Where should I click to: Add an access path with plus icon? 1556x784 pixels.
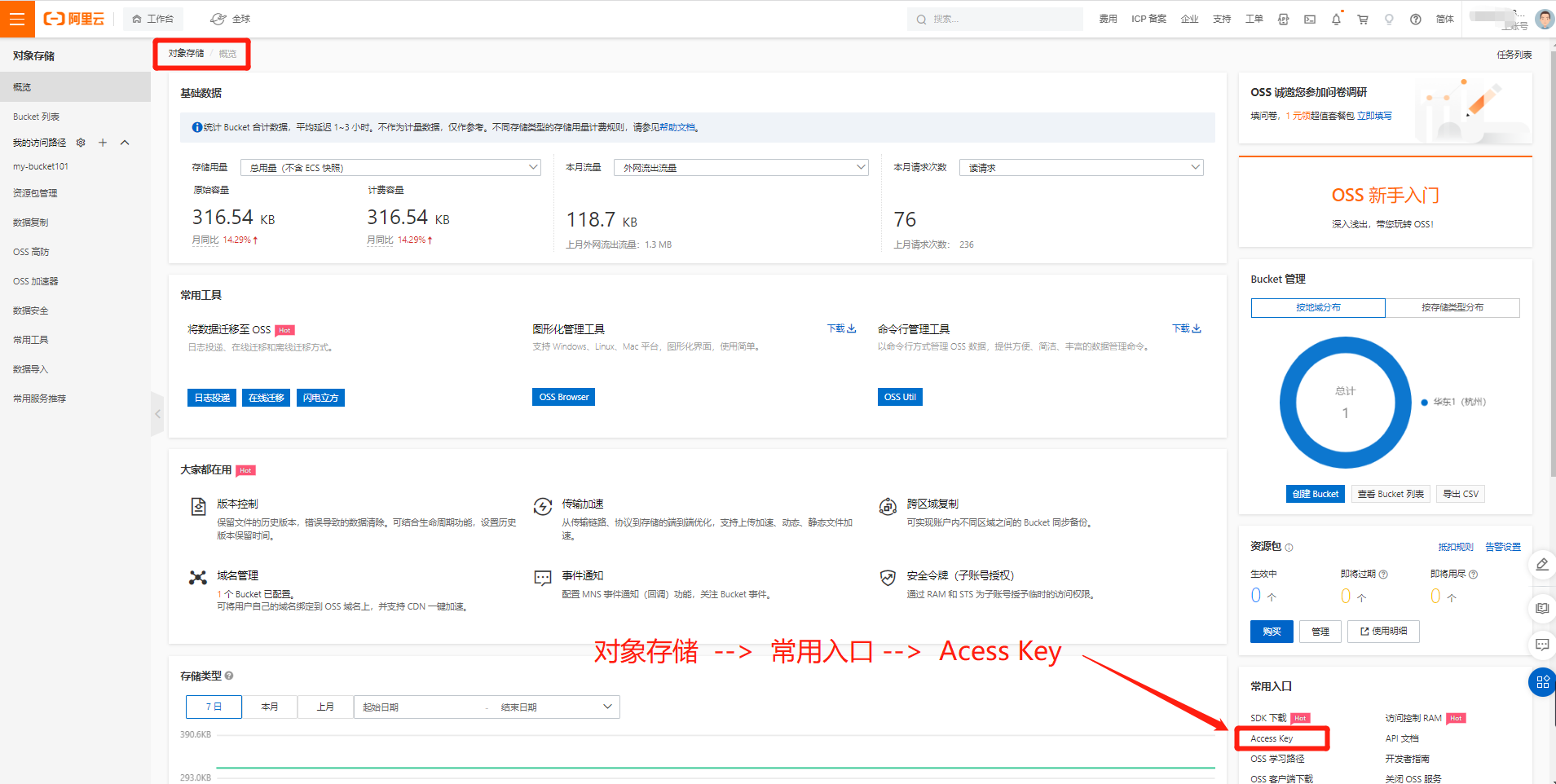[103, 143]
